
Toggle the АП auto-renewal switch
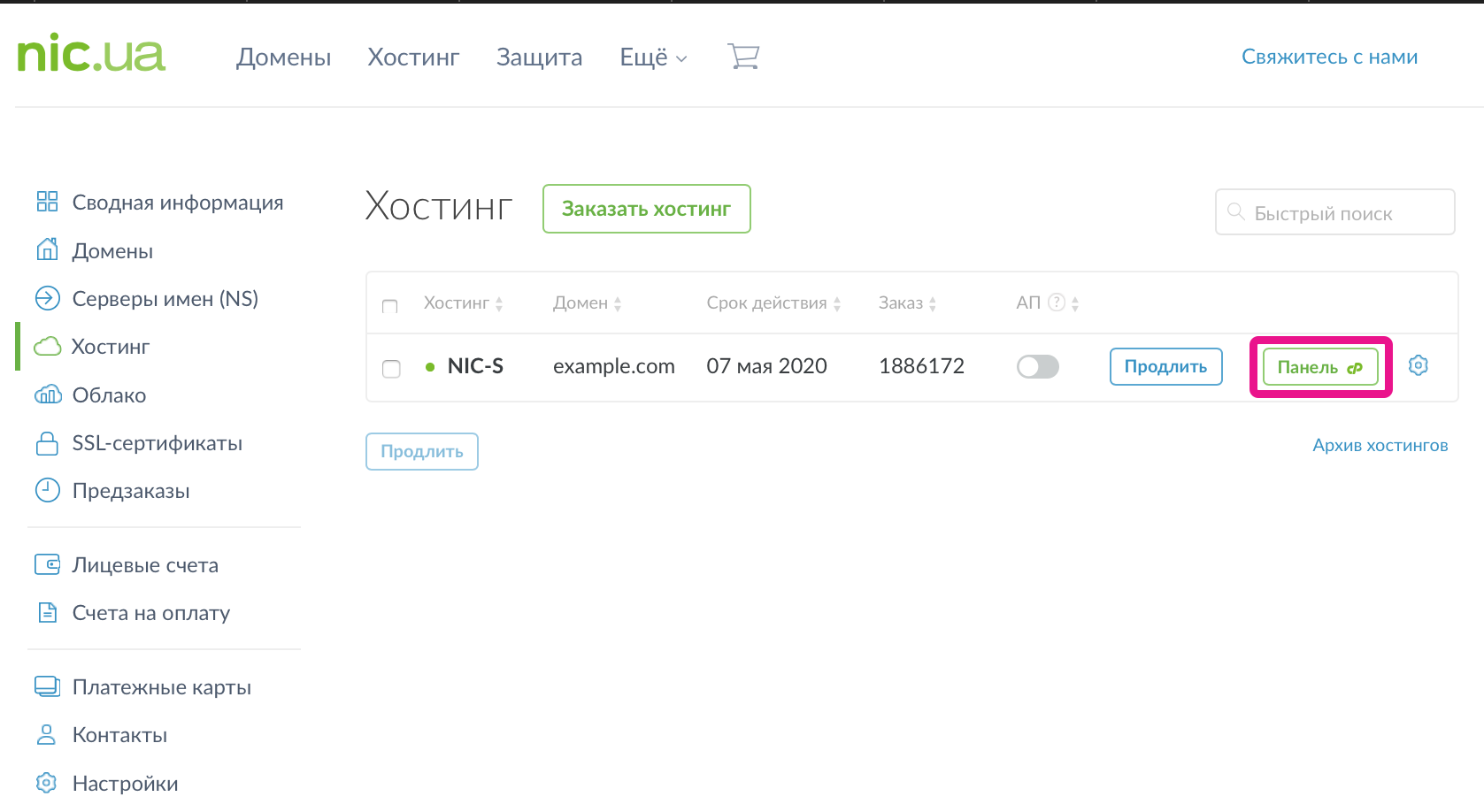click(x=1037, y=366)
